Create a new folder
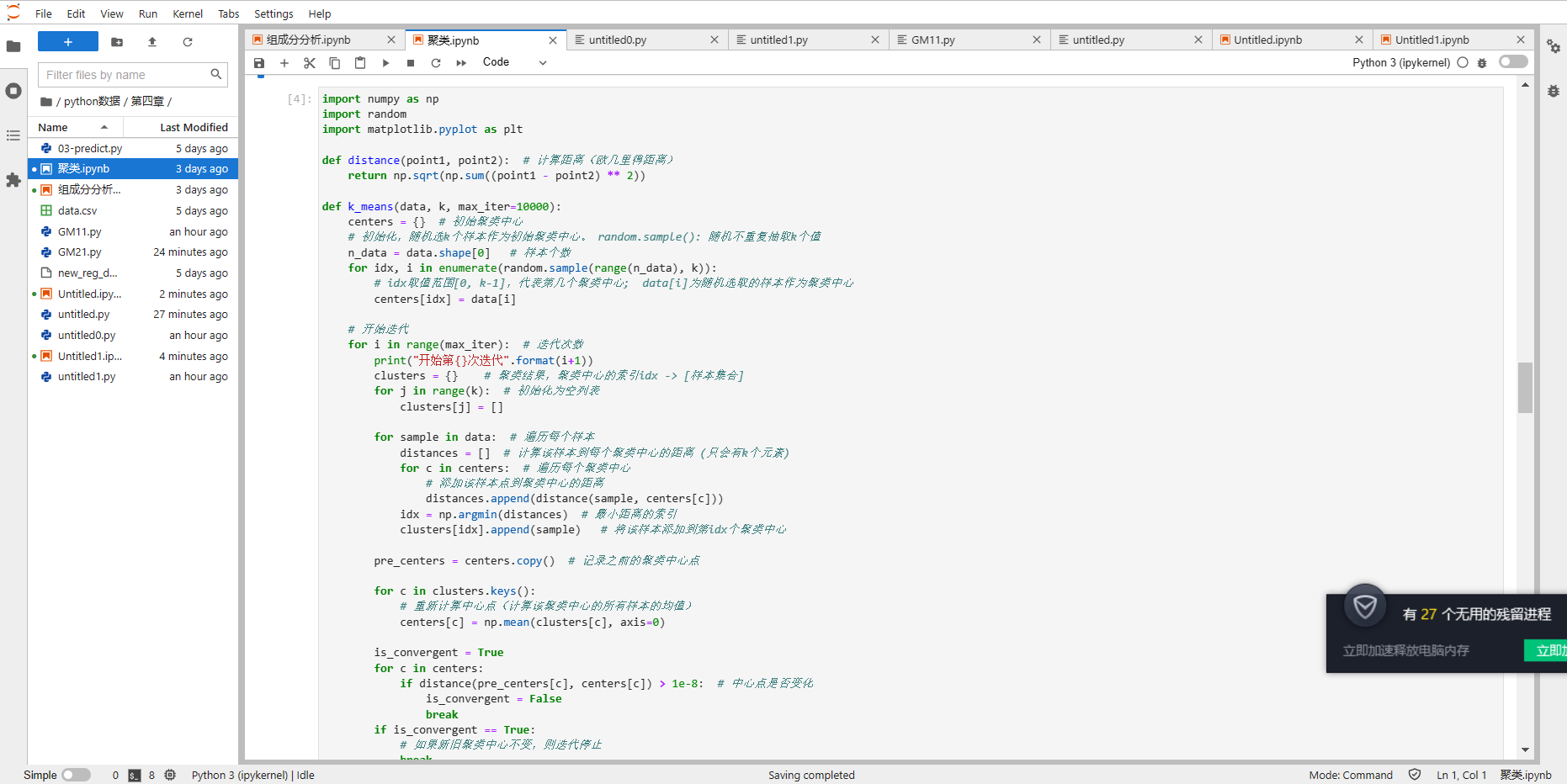The width and height of the screenshot is (1567, 784). click(x=117, y=42)
